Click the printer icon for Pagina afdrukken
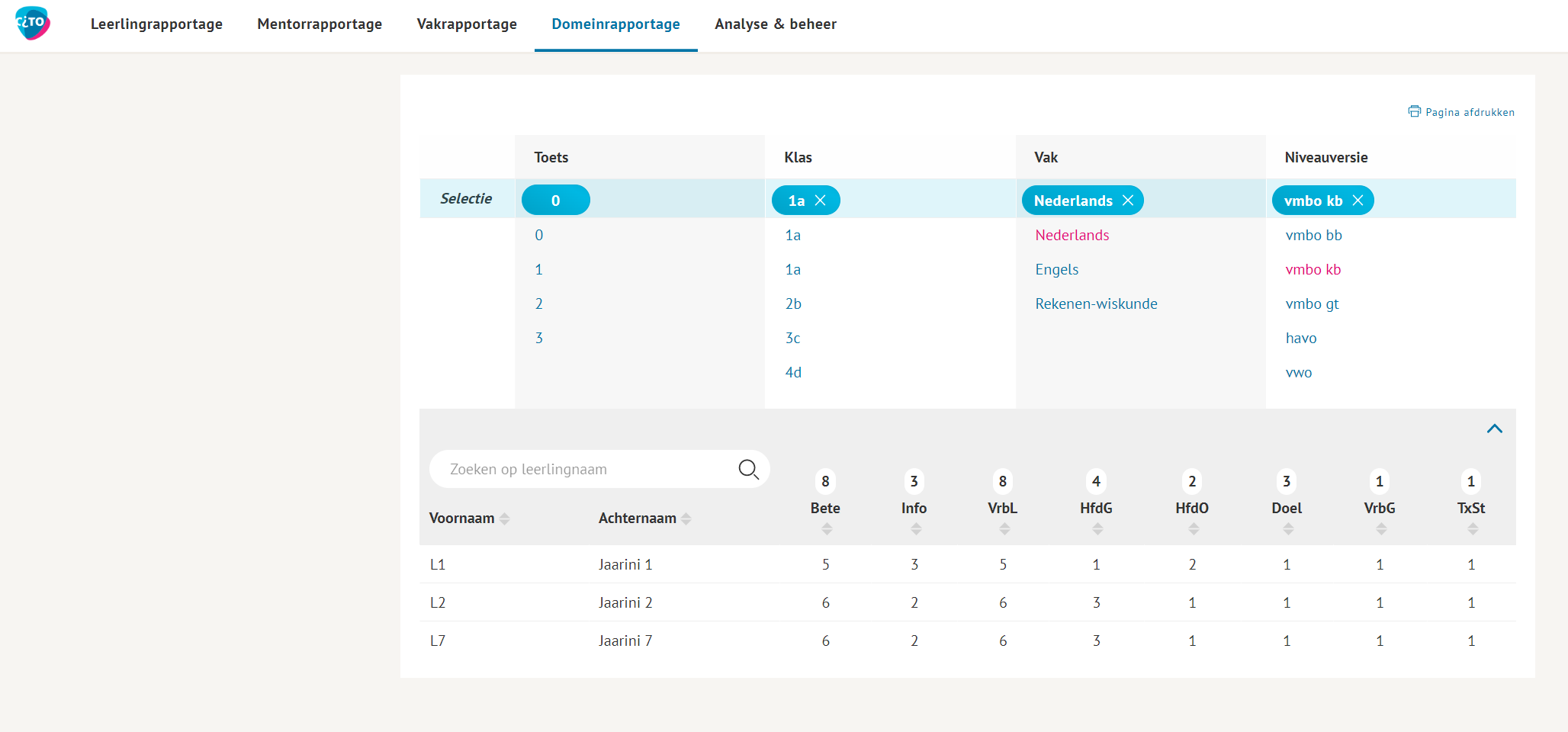The height and width of the screenshot is (732, 1568). pos(1414,111)
